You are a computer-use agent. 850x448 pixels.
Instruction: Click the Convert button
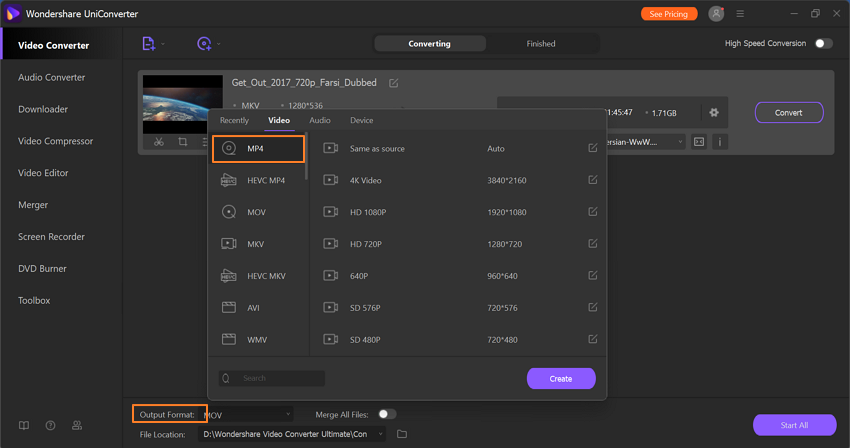pos(789,113)
